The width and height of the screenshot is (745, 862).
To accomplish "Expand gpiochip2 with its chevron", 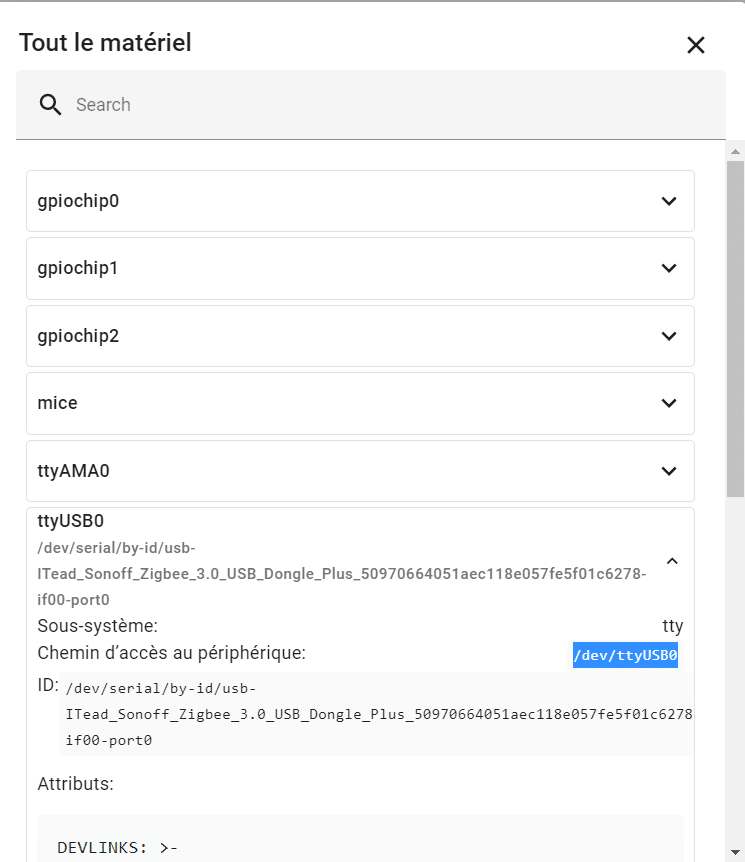I will pyautogui.click(x=669, y=336).
